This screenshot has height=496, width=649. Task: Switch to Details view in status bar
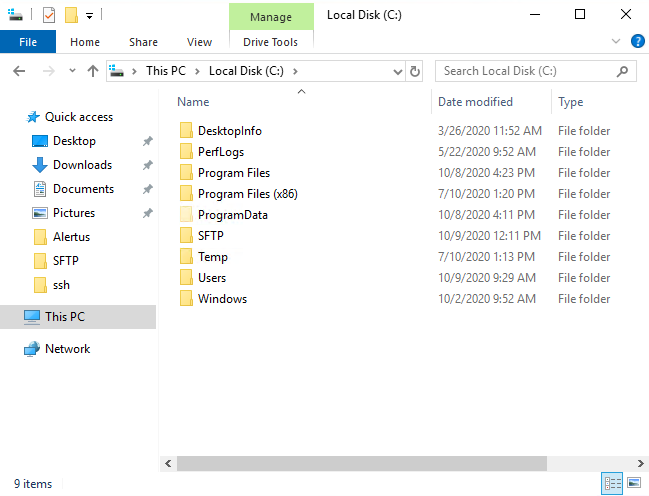612,483
